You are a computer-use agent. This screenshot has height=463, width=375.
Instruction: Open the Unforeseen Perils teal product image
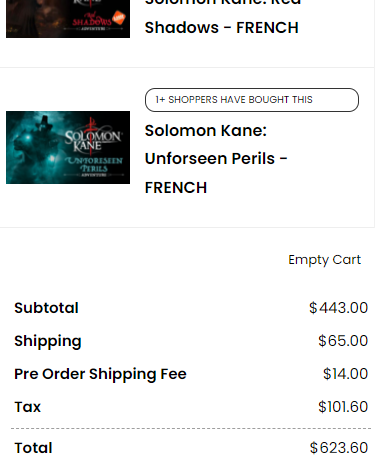pos(68,147)
